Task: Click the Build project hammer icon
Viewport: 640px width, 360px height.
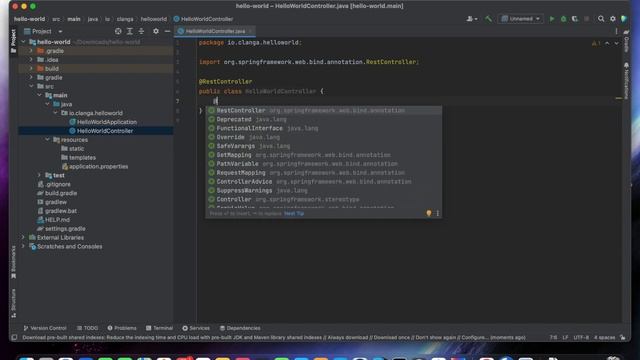Action: [488, 19]
